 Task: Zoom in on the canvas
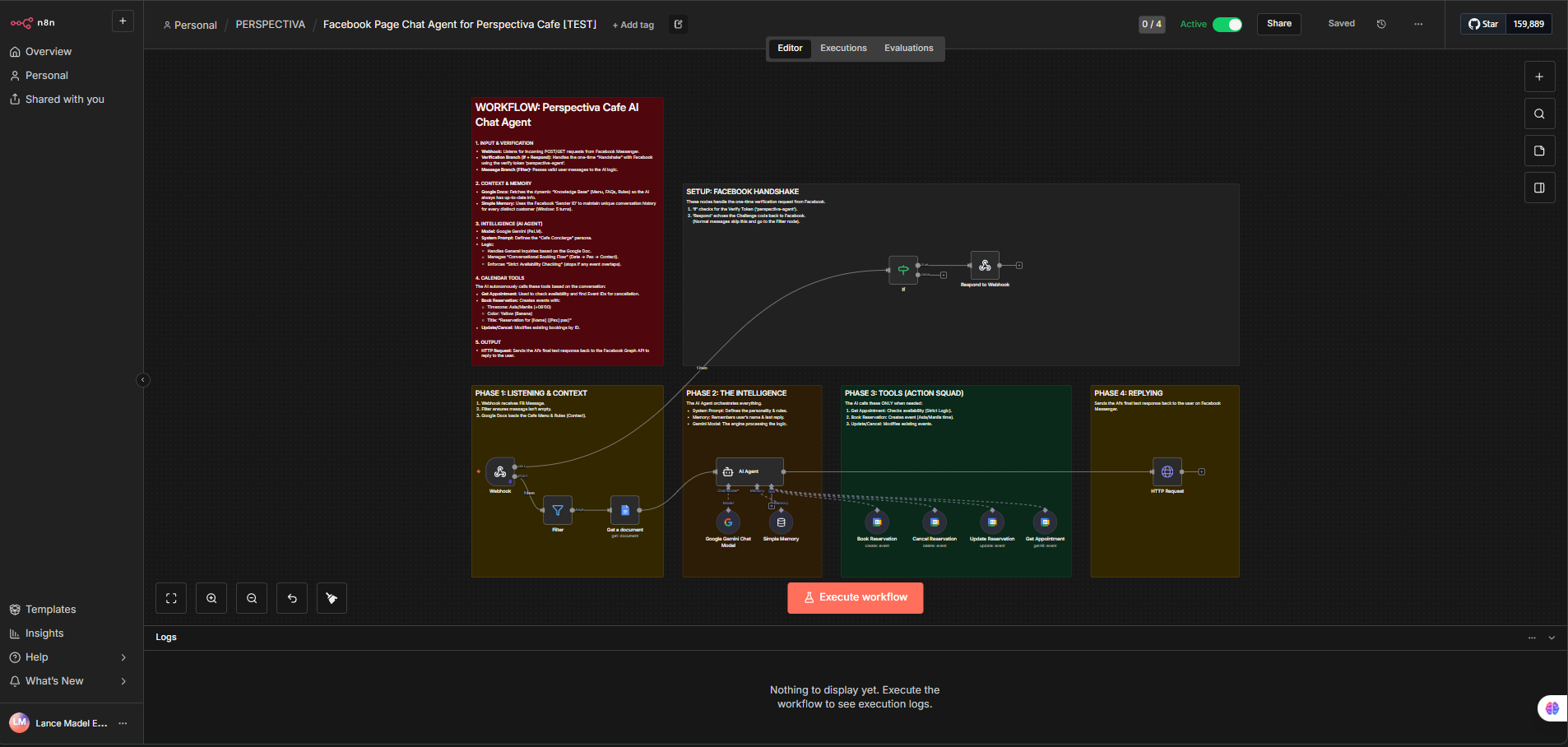pos(211,598)
